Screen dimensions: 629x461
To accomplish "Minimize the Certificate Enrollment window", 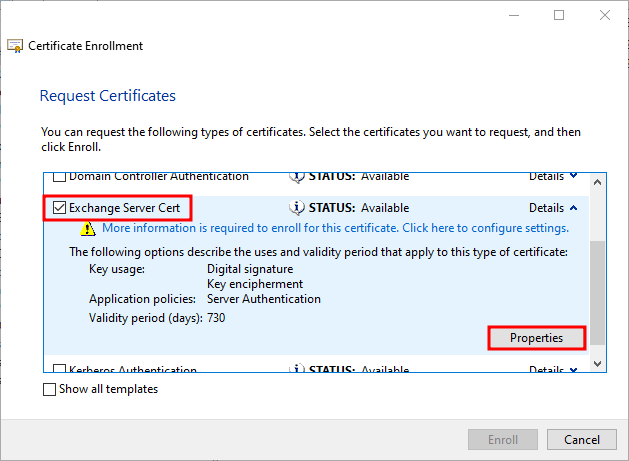I will 514,15.
